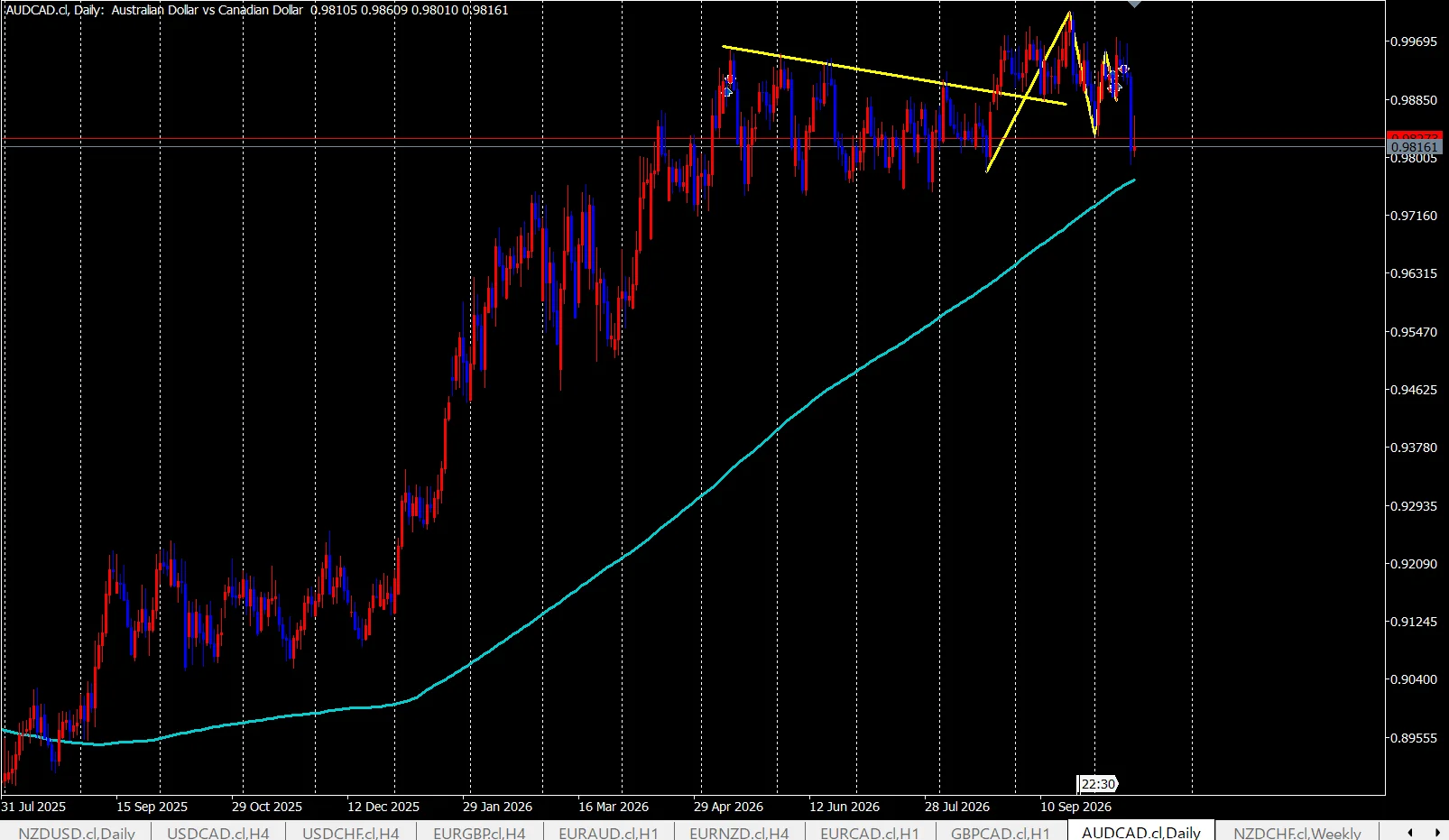Click the 0.92090 price axis label

[x=1414, y=564]
